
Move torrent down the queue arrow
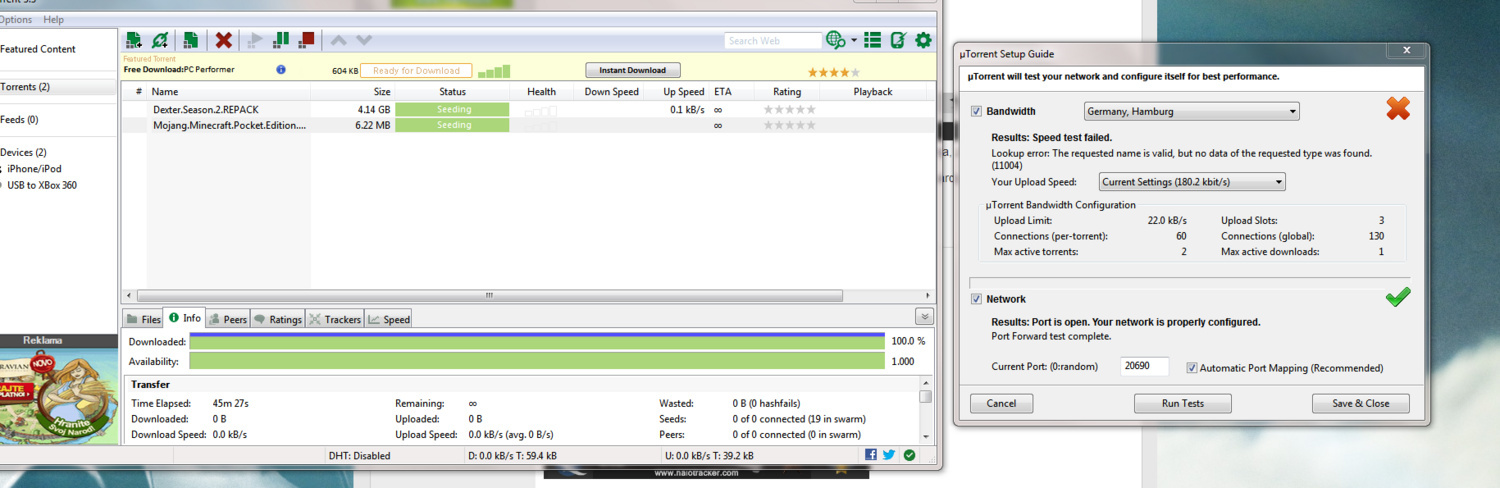click(x=364, y=40)
